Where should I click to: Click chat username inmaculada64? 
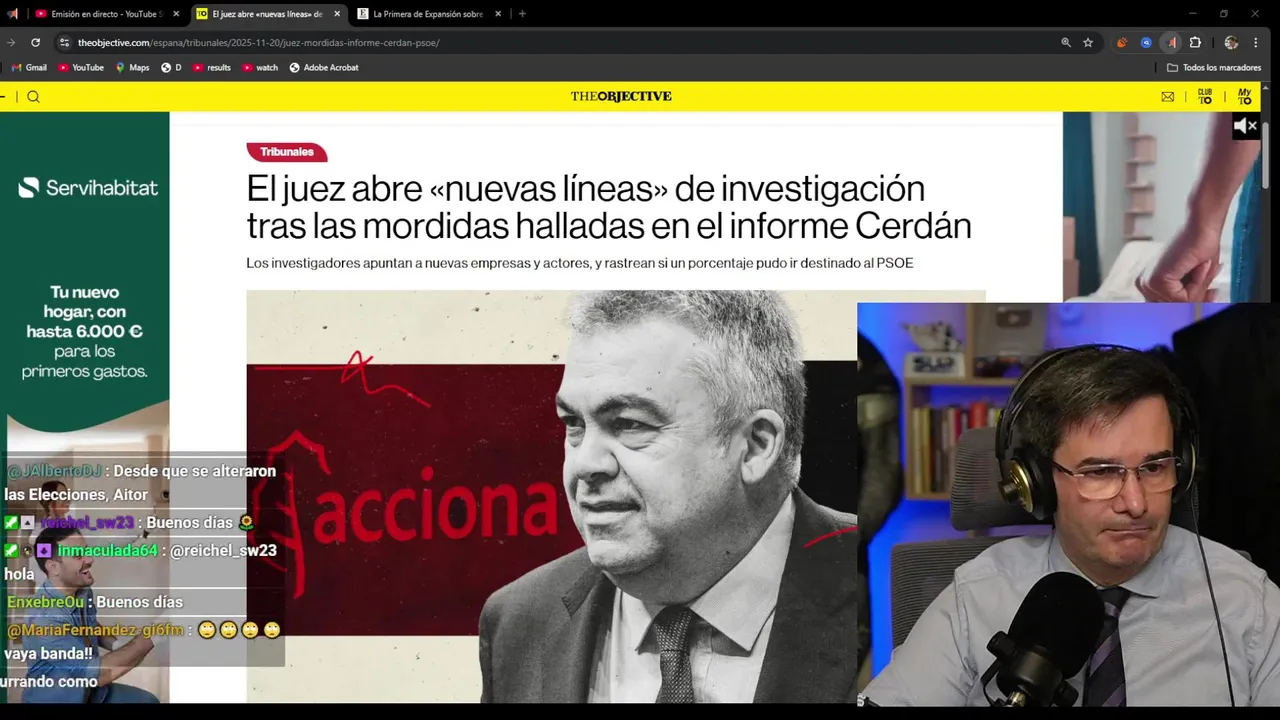coord(107,551)
